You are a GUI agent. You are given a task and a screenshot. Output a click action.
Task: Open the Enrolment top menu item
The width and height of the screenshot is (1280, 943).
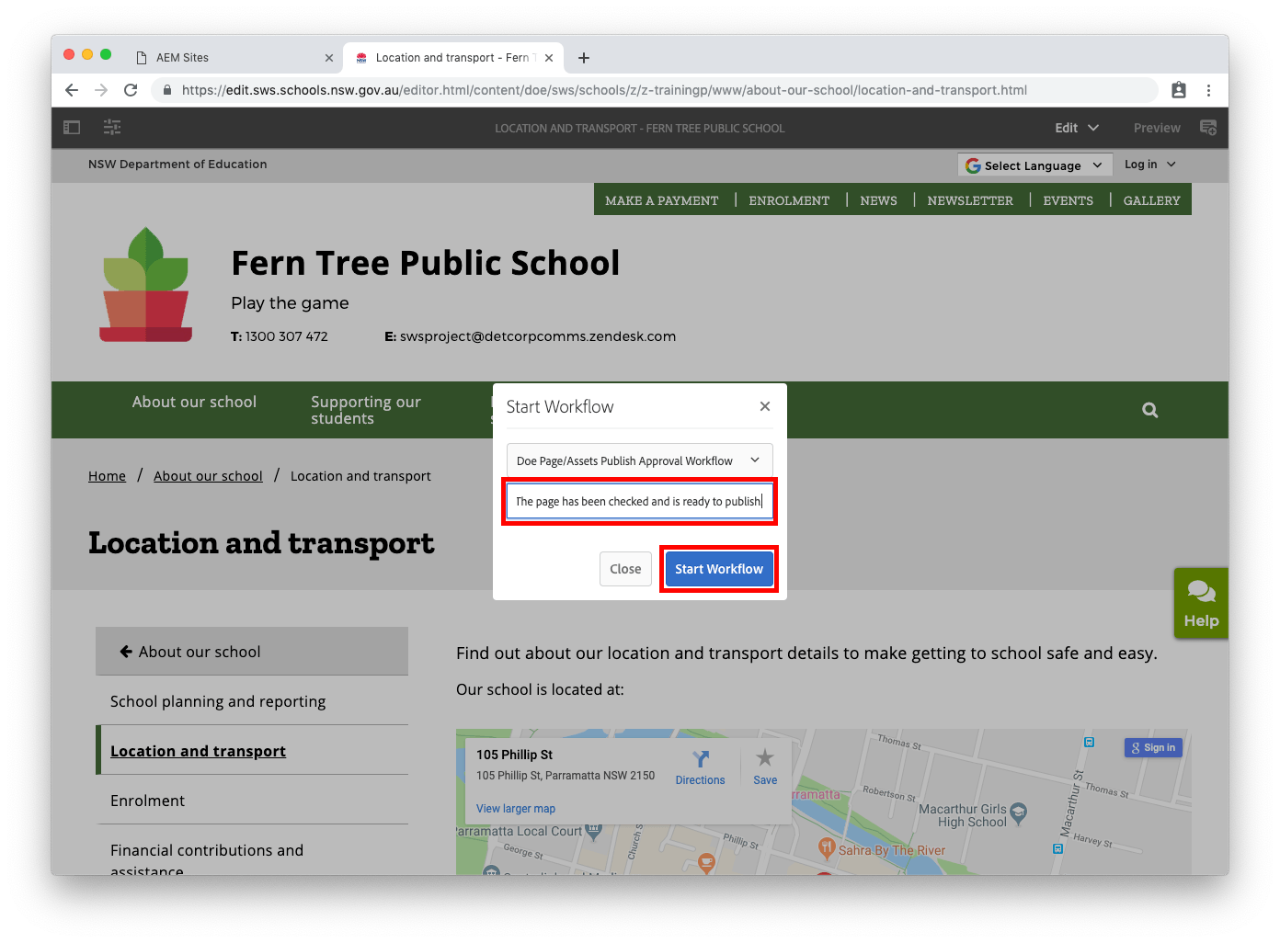coord(789,200)
